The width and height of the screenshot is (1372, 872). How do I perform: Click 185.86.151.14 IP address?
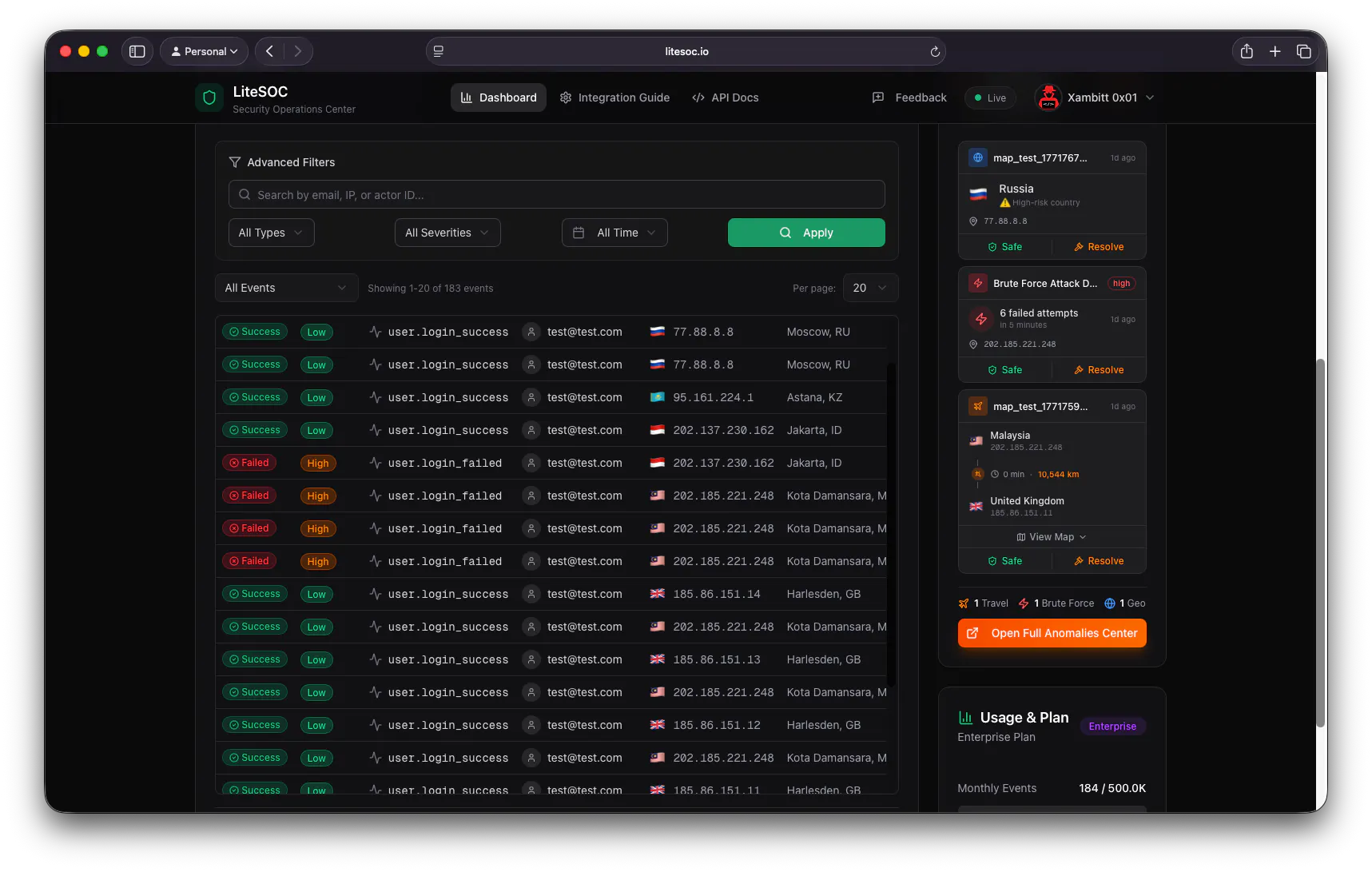(717, 594)
